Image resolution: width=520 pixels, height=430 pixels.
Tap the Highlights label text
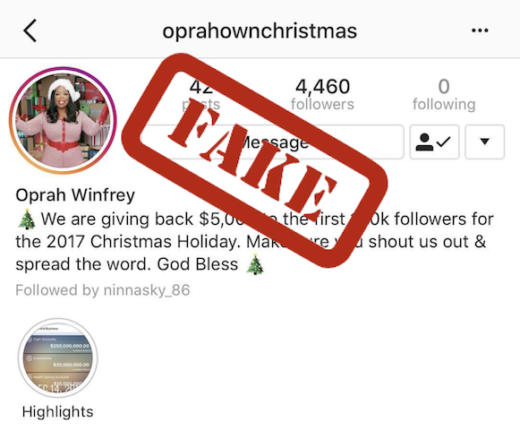coord(58,412)
